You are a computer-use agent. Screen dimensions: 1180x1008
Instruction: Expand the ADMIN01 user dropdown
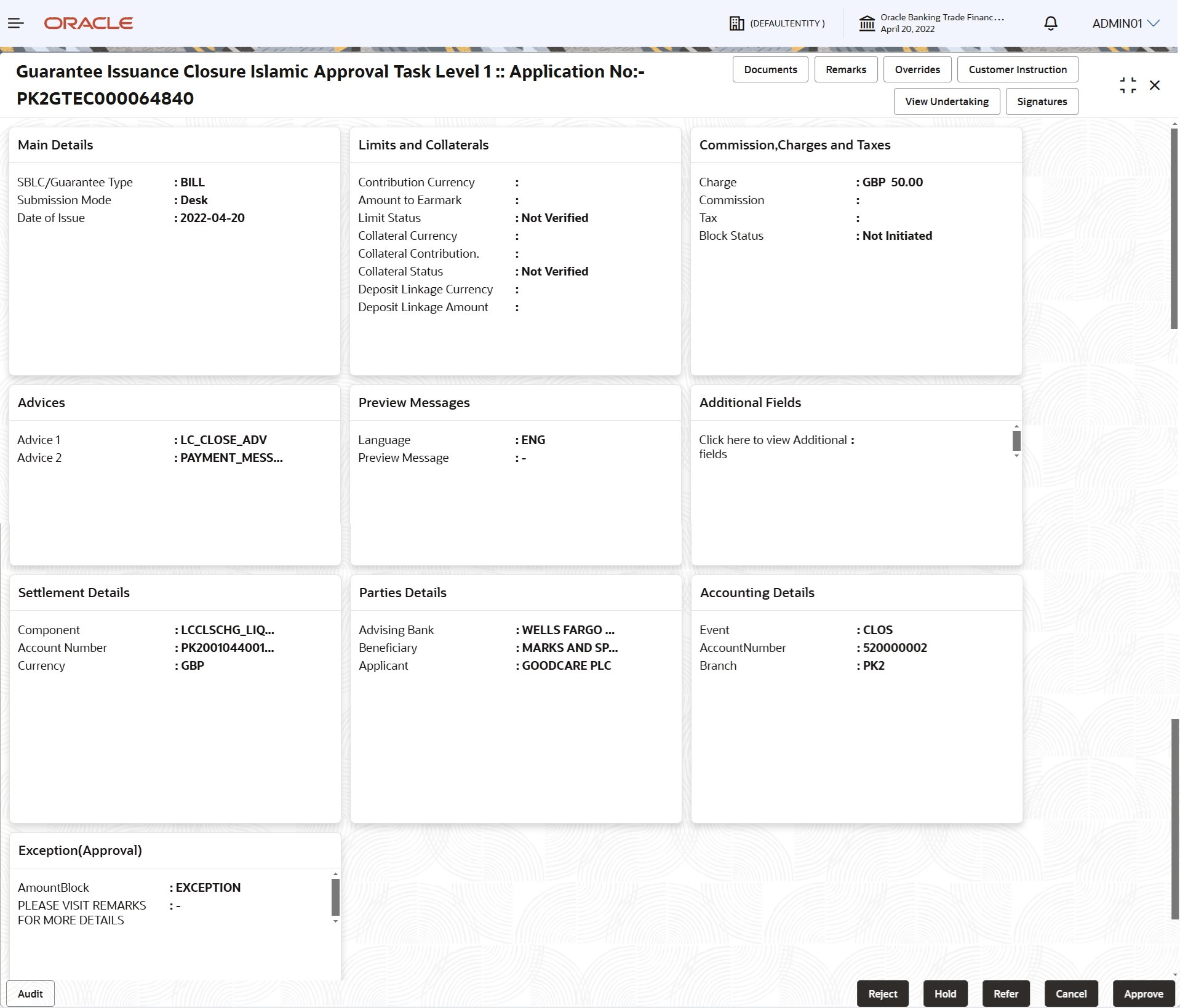[x=1126, y=23]
